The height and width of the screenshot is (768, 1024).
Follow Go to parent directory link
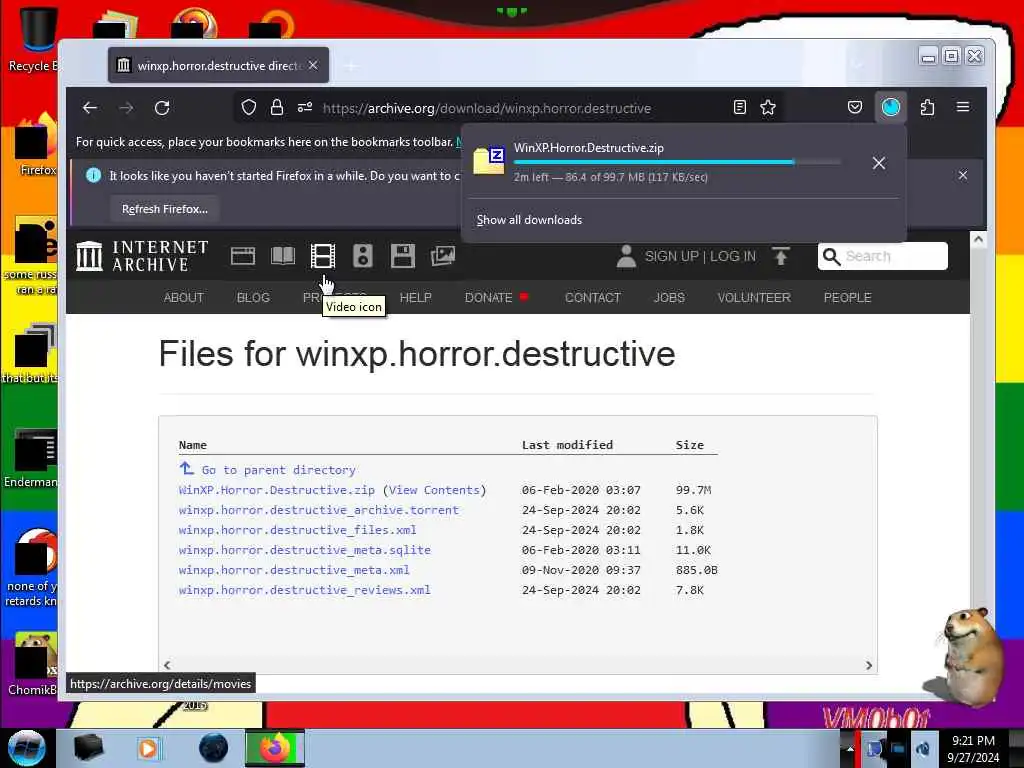(278, 470)
